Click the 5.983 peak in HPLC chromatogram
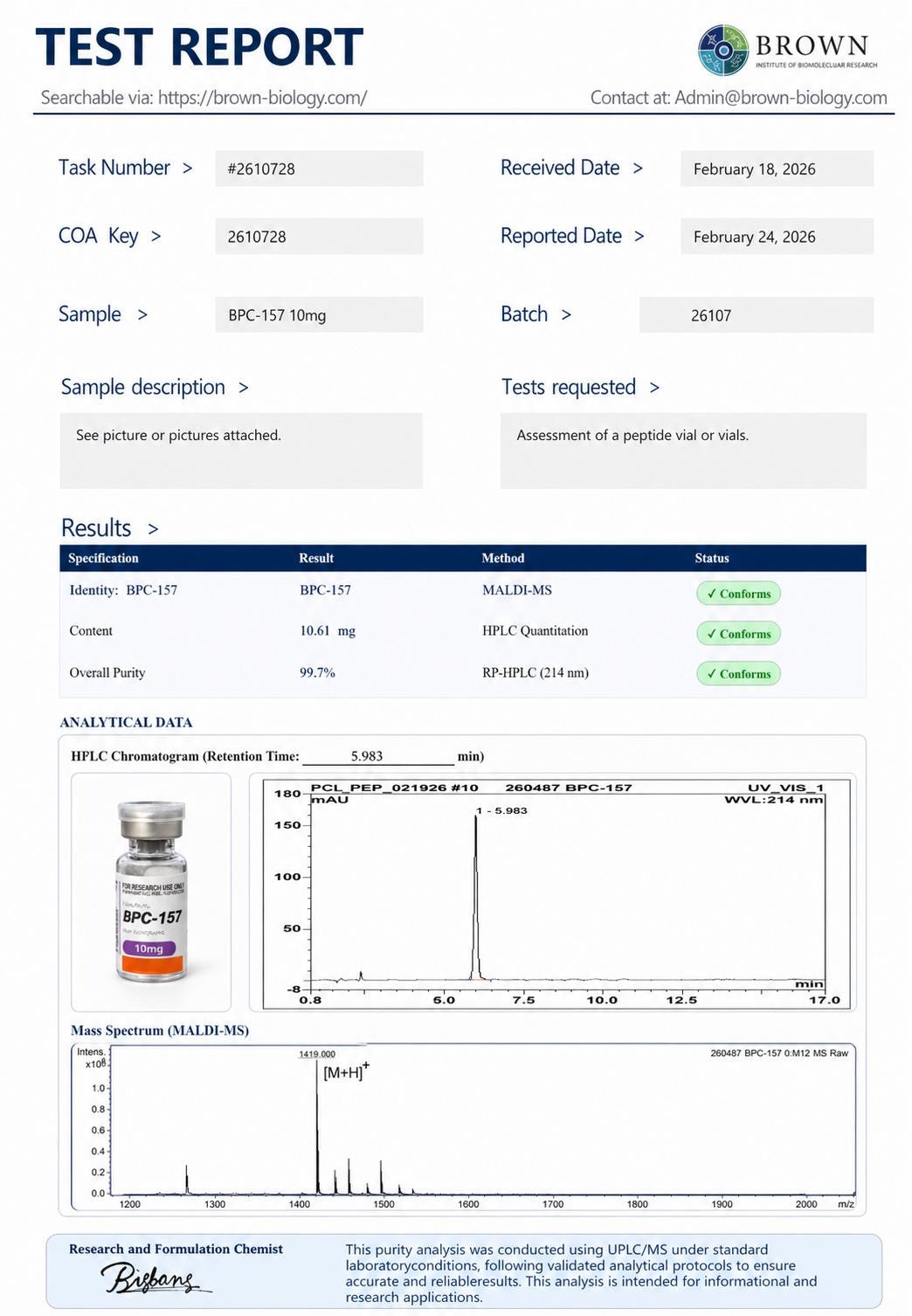 click(476, 898)
